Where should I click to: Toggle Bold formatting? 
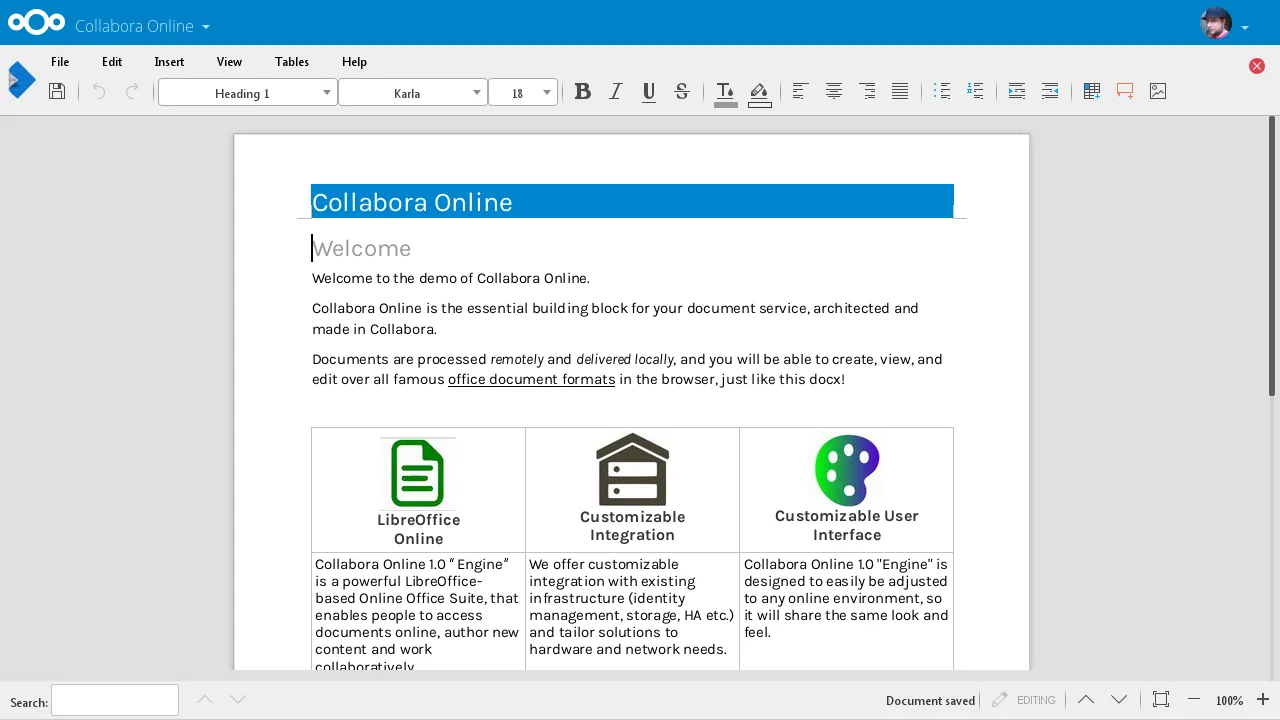tap(583, 92)
